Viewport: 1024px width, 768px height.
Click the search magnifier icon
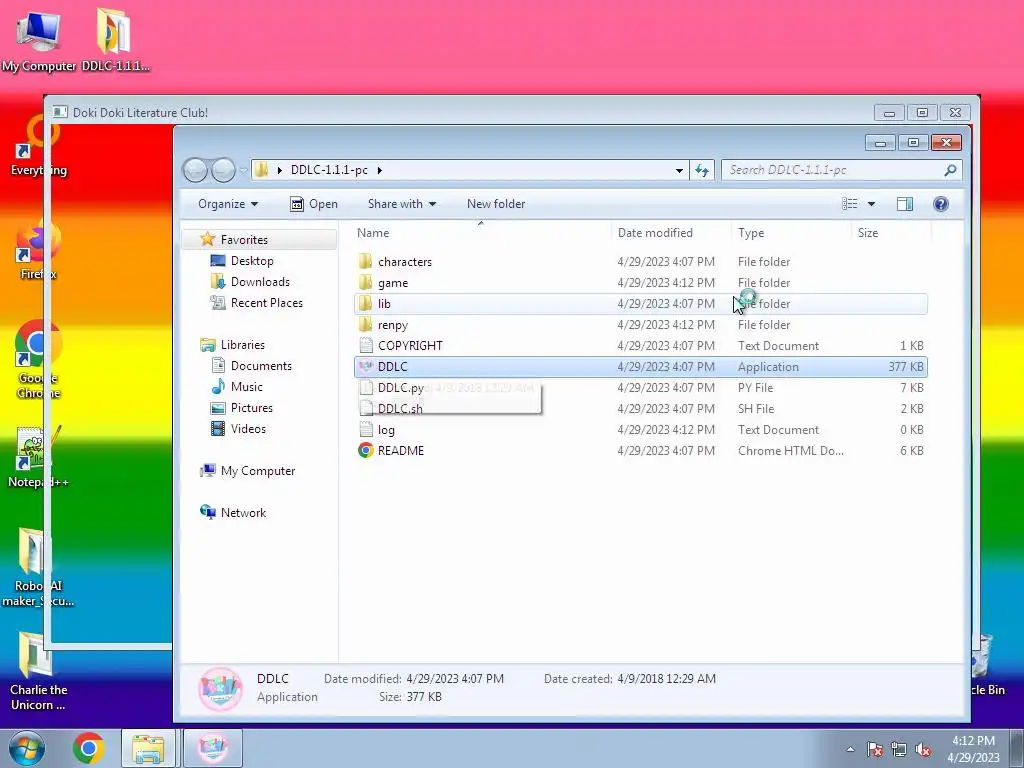point(950,170)
